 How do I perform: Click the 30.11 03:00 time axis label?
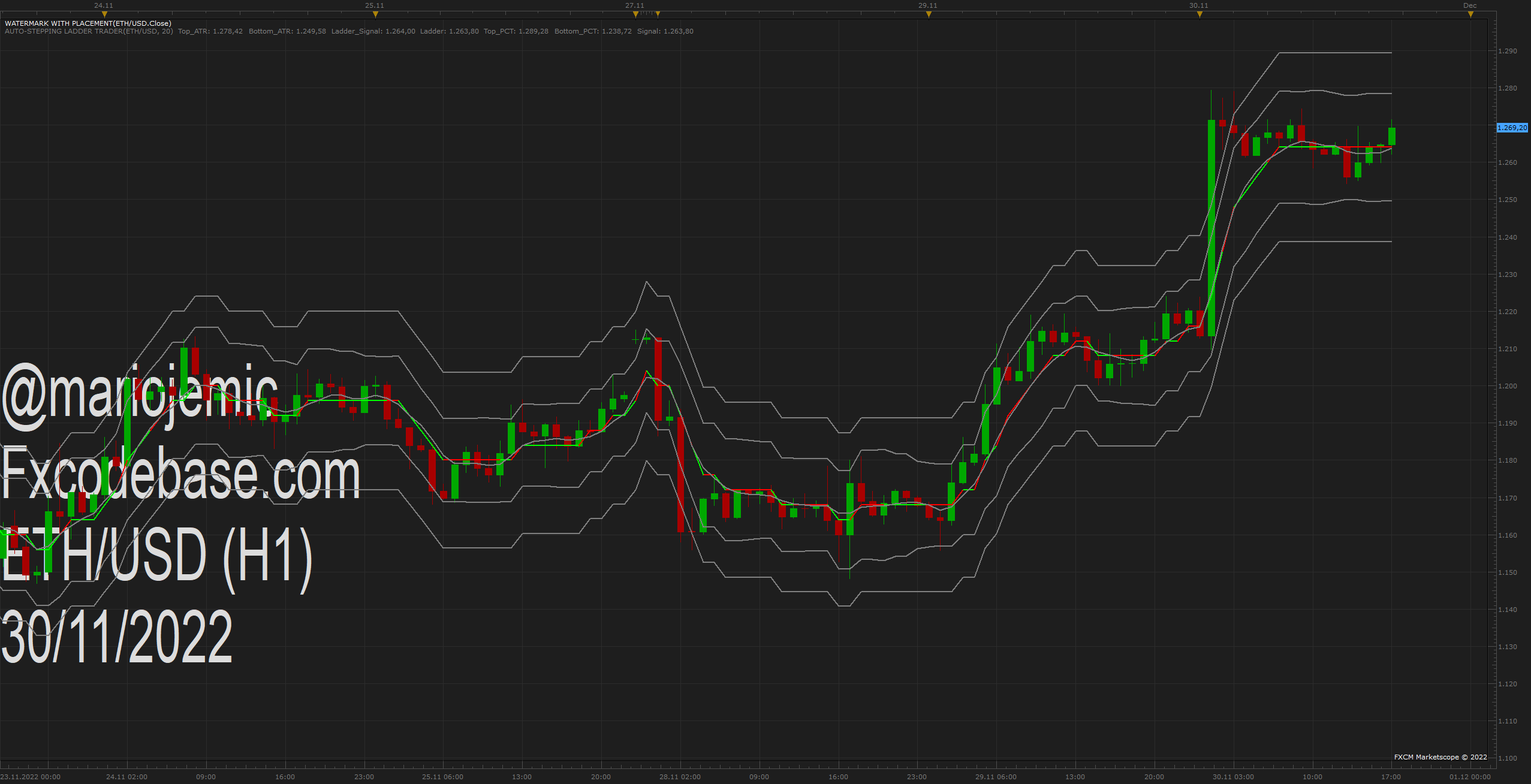coord(1233,777)
